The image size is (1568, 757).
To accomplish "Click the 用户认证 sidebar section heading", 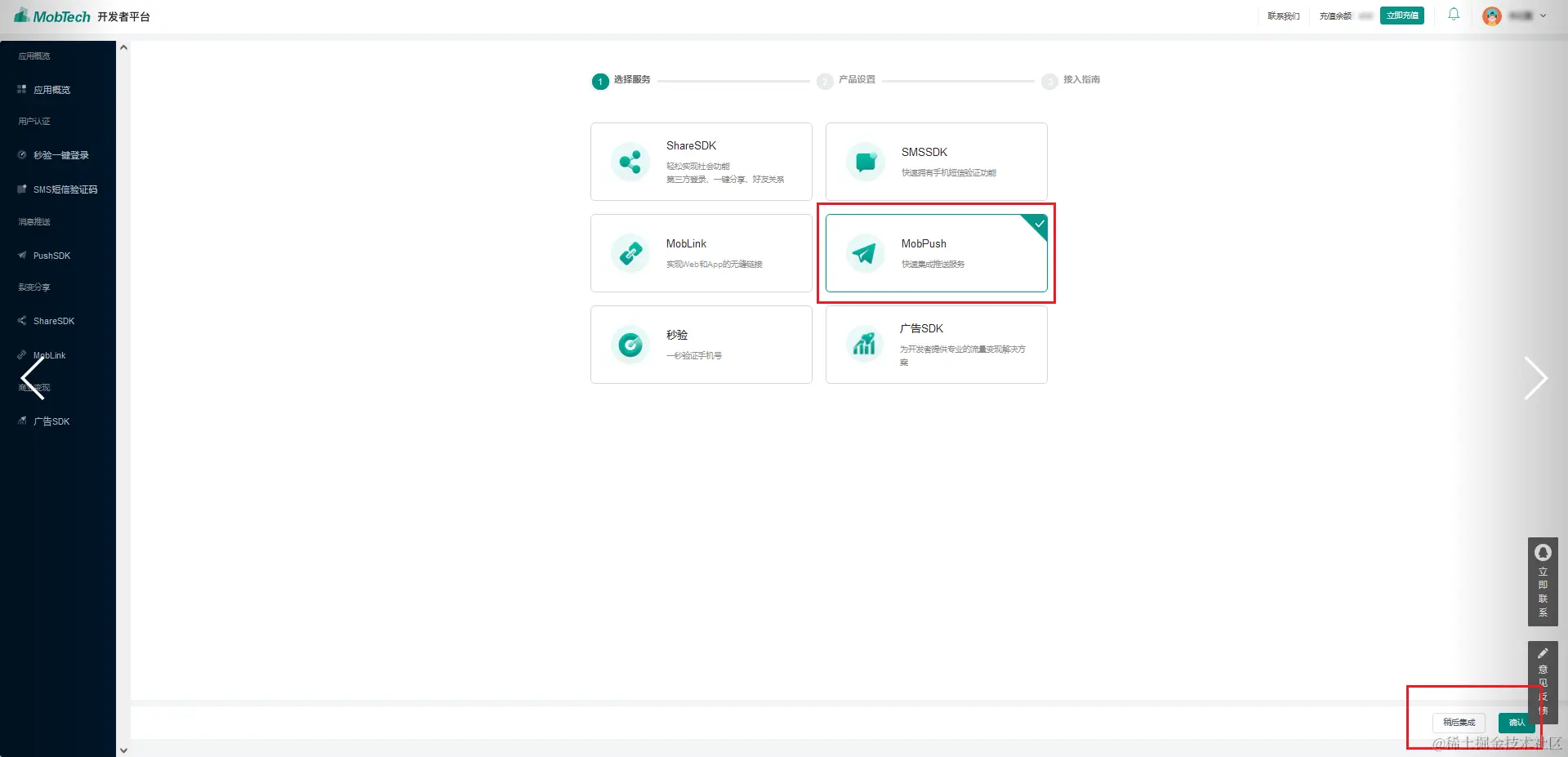I will pos(34,122).
